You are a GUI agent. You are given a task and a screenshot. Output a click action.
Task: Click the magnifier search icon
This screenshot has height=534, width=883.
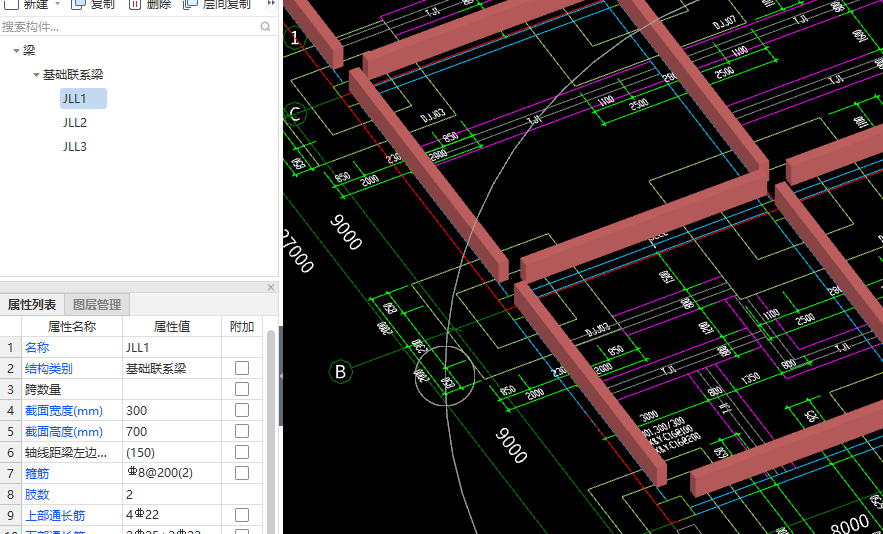click(266, 26)
